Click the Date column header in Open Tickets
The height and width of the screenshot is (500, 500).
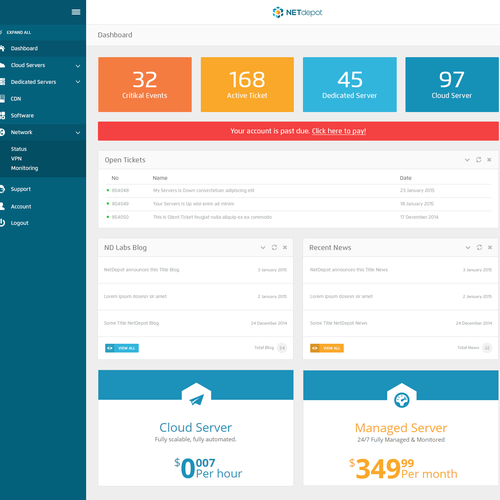[406, 178]
